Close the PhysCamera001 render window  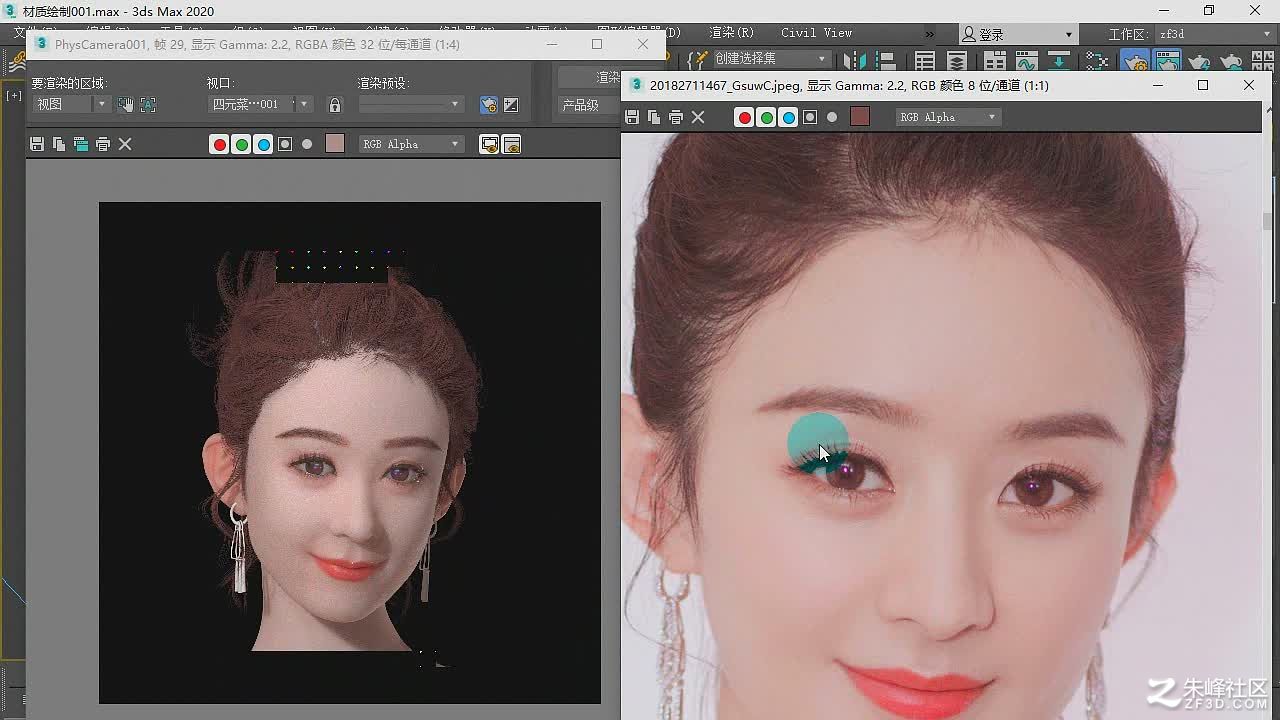tap(643, 44)
